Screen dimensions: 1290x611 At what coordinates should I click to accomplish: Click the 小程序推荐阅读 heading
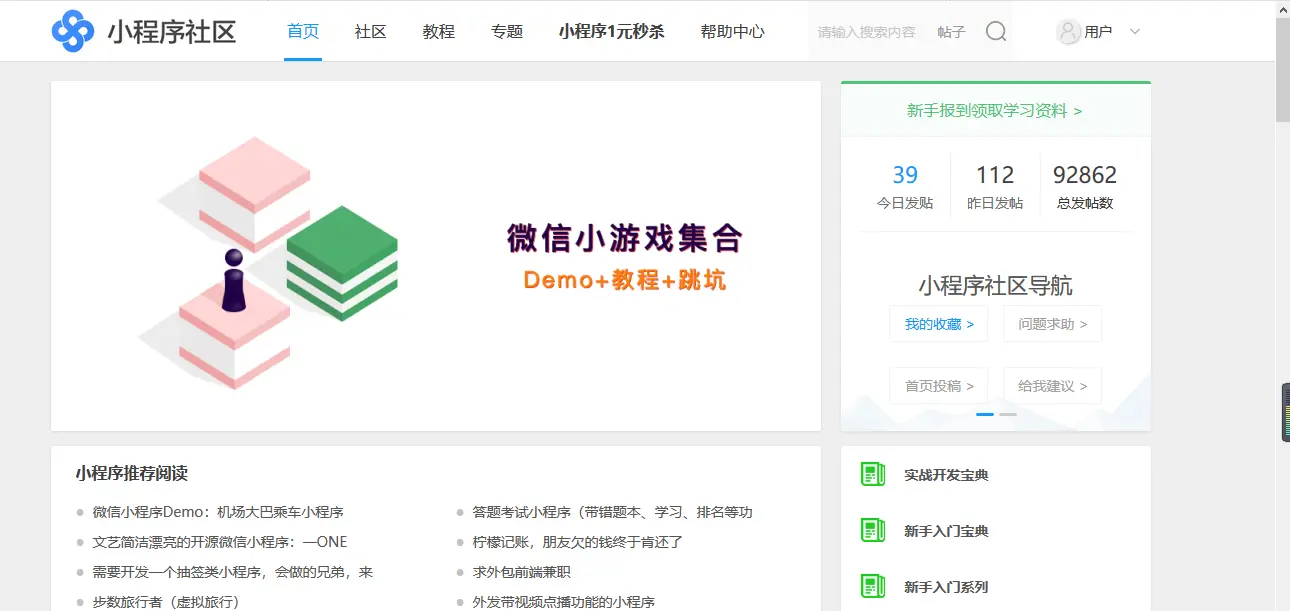click(131, 473)
